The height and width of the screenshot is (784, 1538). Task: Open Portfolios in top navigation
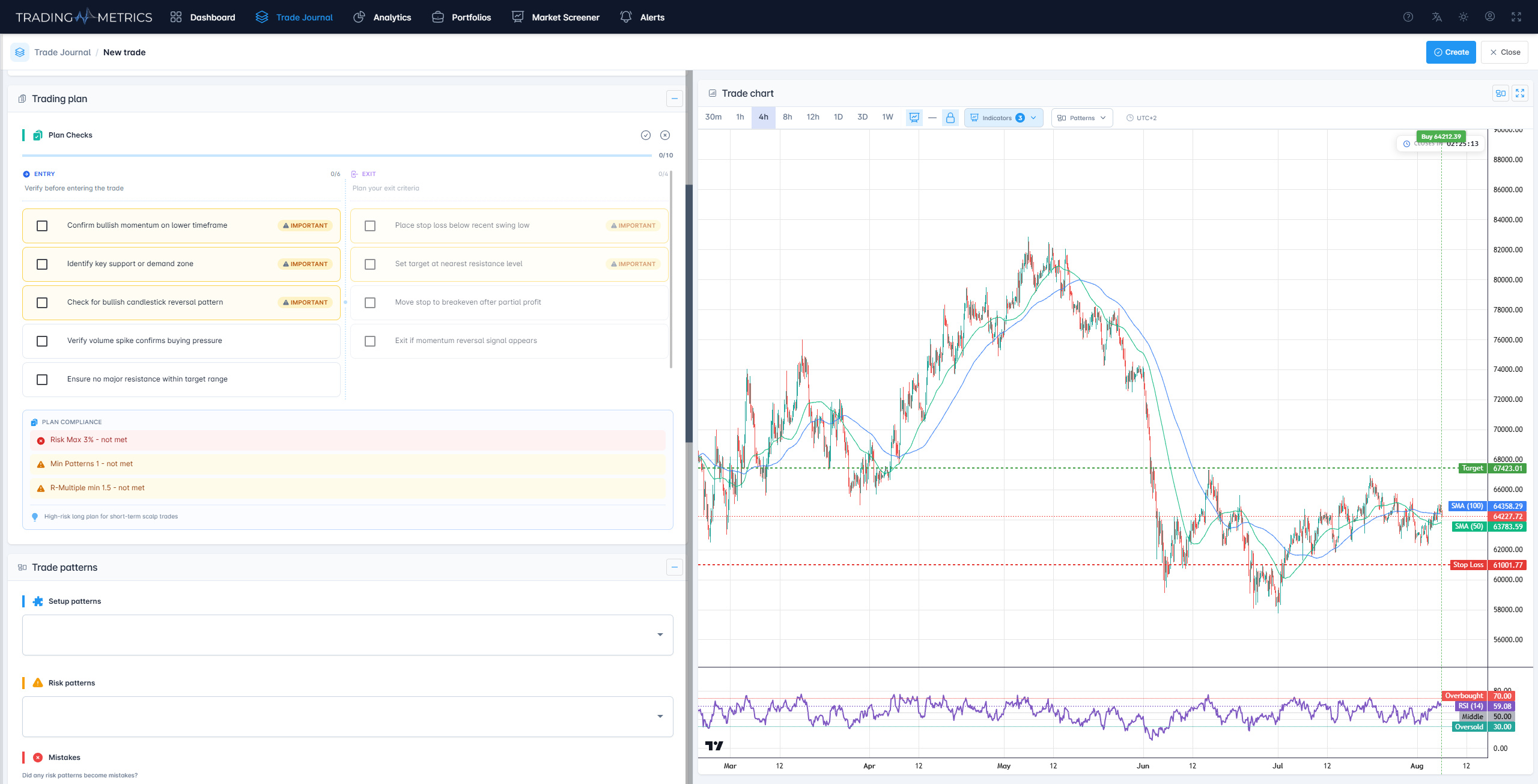click(x=461, y=17)
